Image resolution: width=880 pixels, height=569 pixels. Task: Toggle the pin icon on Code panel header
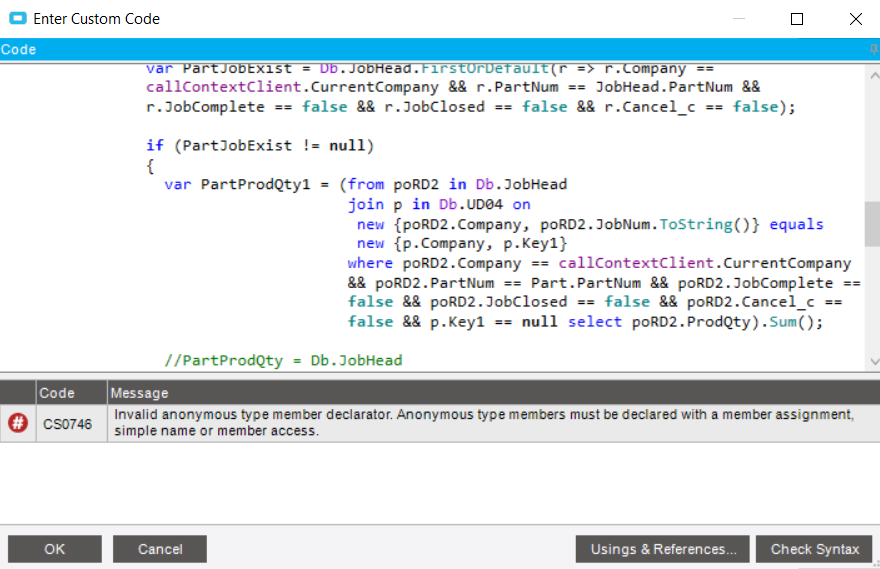[874, 49]
